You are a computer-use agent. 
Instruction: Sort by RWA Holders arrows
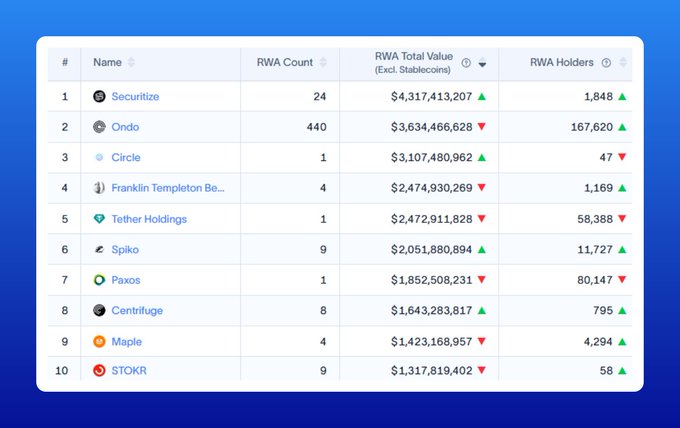coord(623,62)
